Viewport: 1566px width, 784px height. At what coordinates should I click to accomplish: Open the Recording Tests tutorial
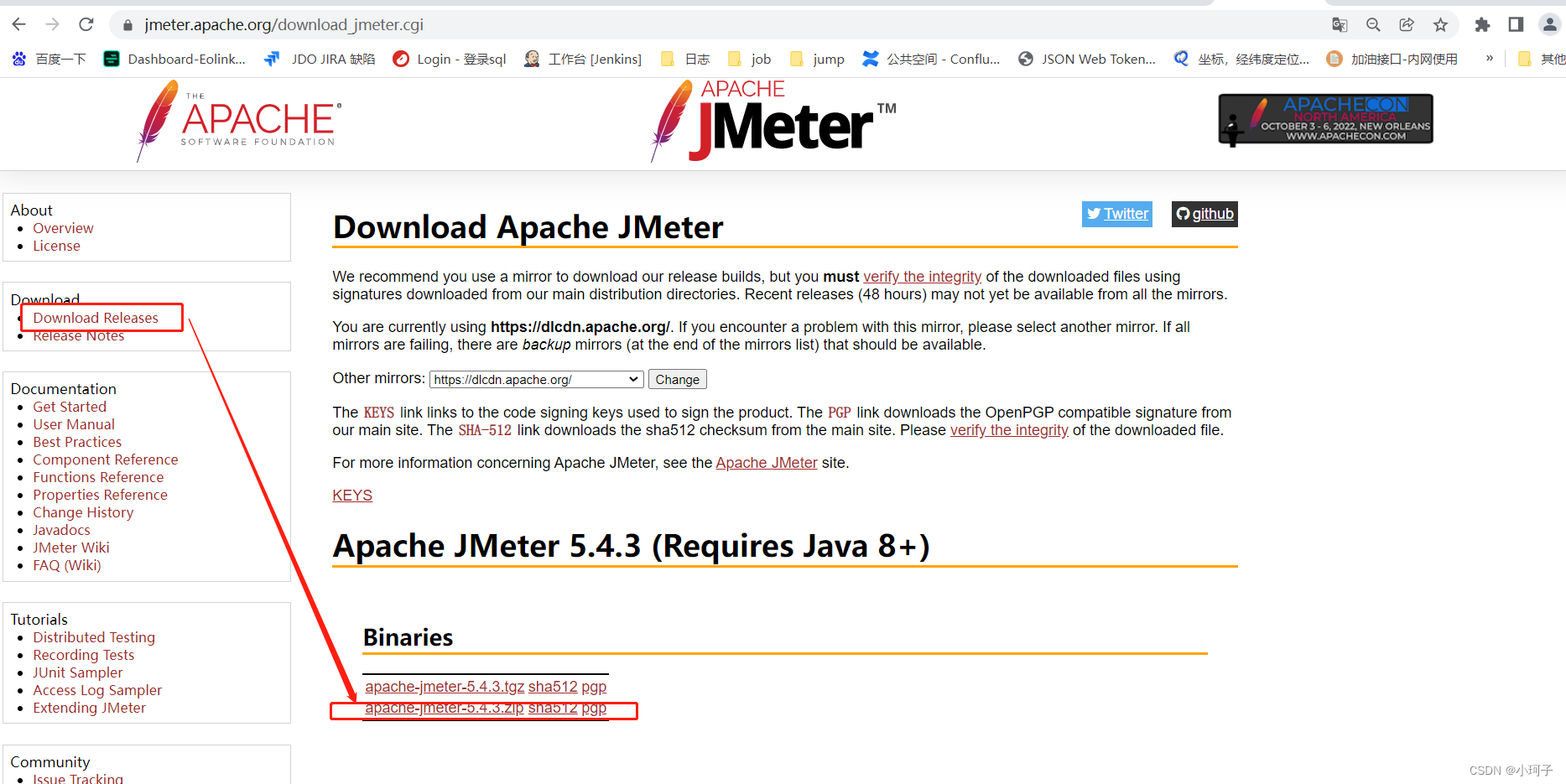pyautogui.click(x=83, y=655)
